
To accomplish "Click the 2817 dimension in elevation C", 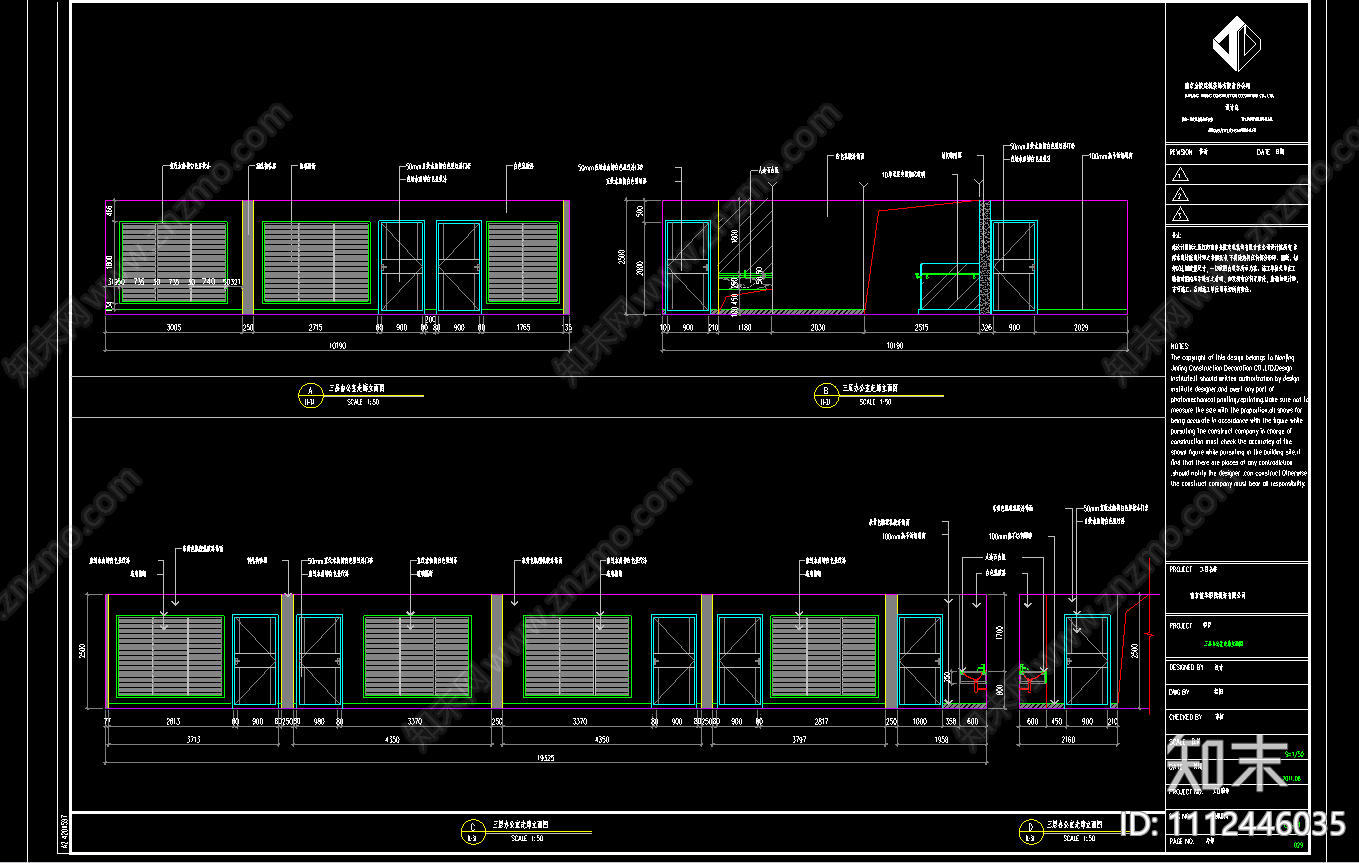I will (x=822, y=720).
